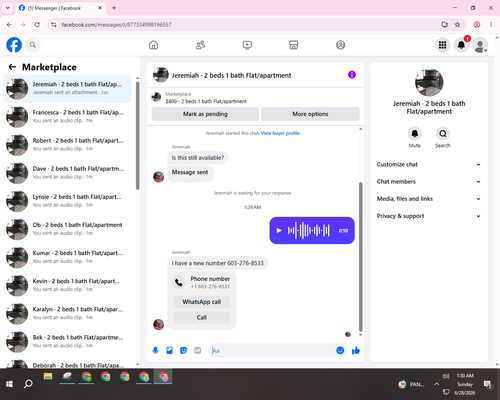
Task: Click "I have a new number" message
Action: pos(218,263)
